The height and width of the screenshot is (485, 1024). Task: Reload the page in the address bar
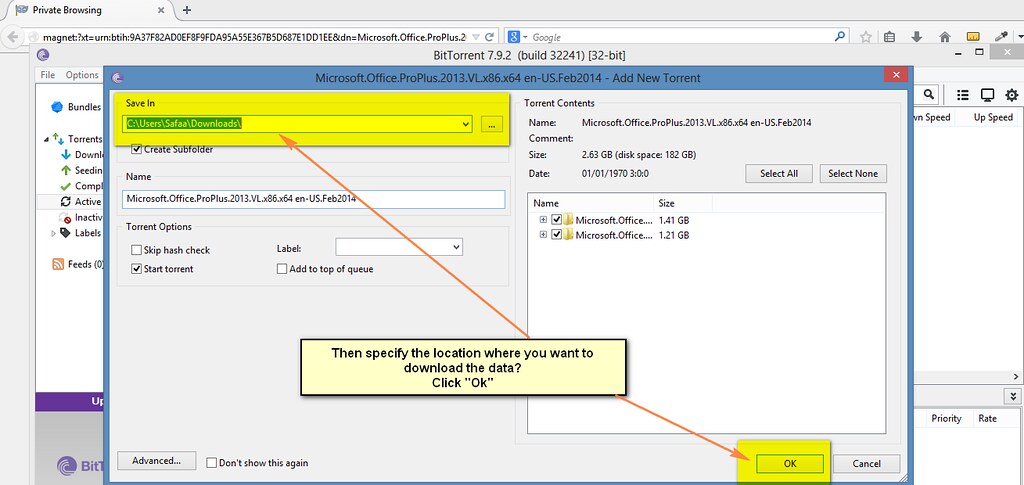490,37
